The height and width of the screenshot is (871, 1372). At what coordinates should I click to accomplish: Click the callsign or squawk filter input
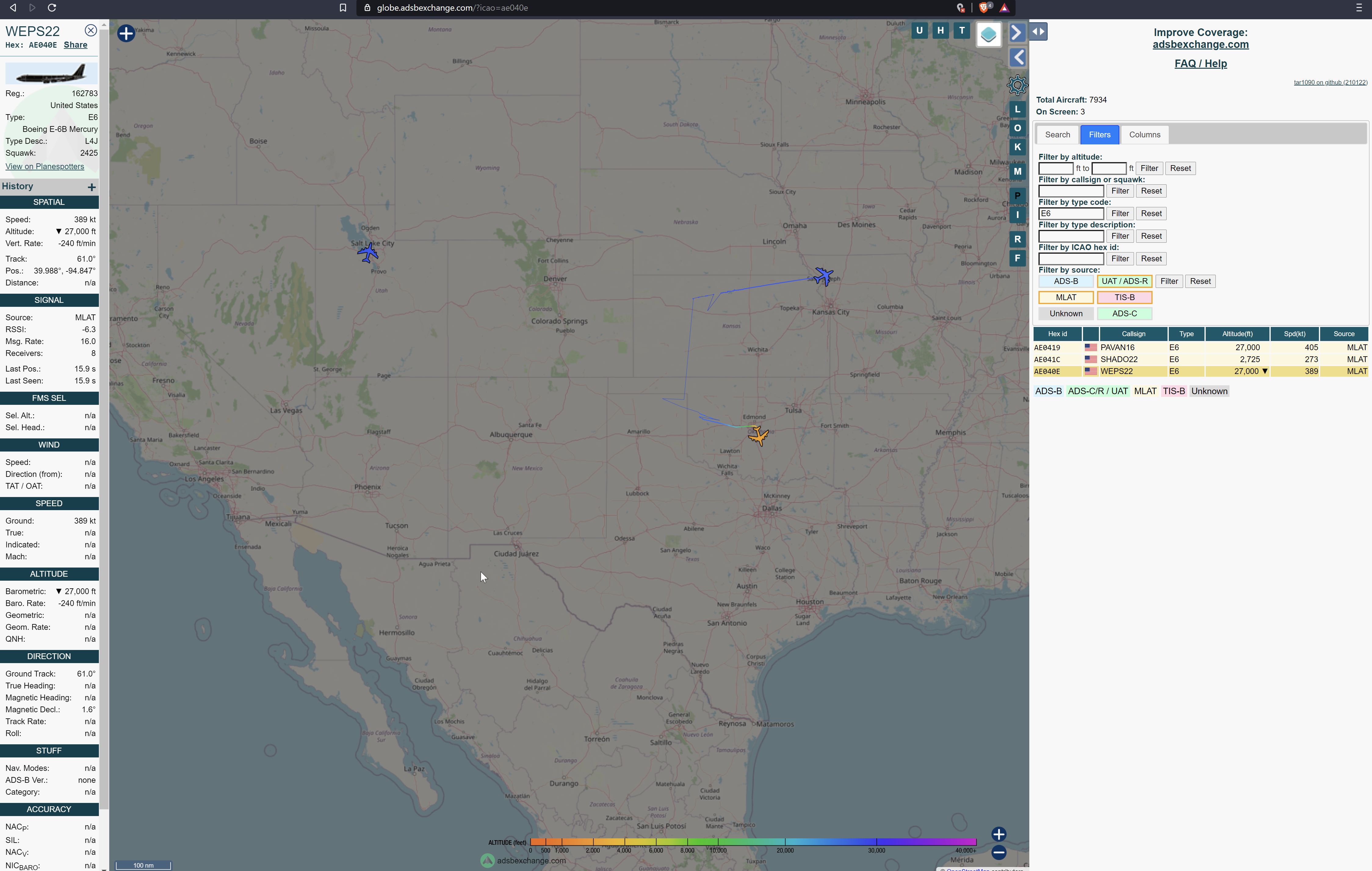pos(1071,191)
